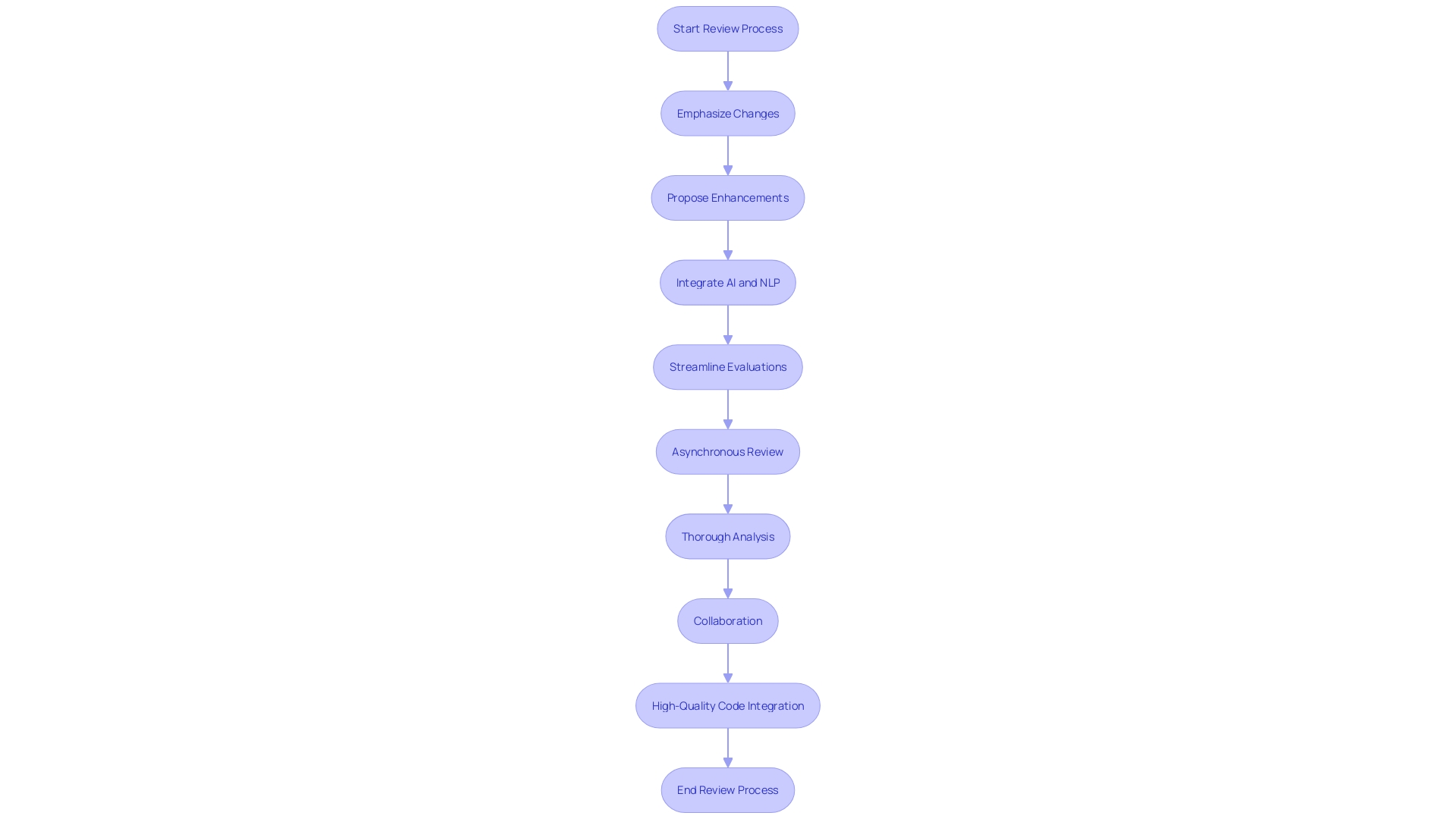Viewport: 1456px width, 819px height.
Task: Expand the Thorough Analysis step options
Action: pos(728,536)
